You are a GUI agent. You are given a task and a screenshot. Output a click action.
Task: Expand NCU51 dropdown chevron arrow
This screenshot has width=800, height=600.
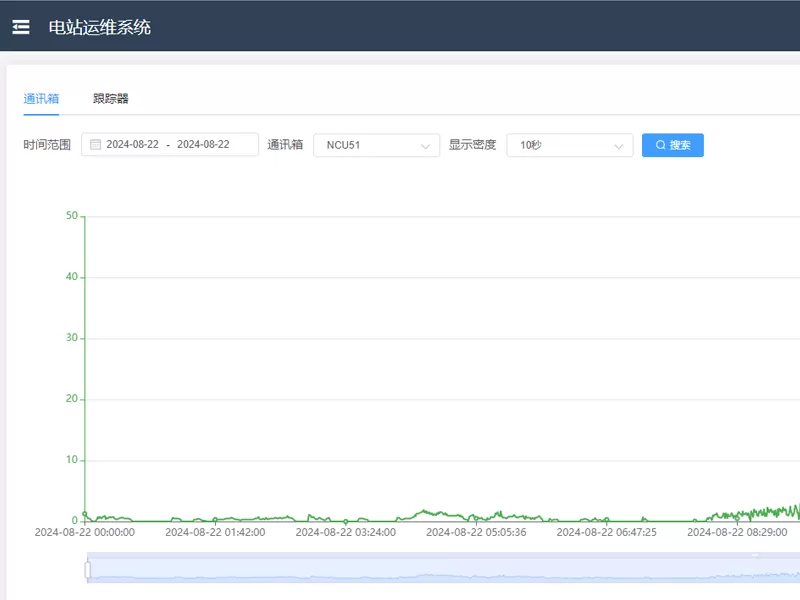425,146
